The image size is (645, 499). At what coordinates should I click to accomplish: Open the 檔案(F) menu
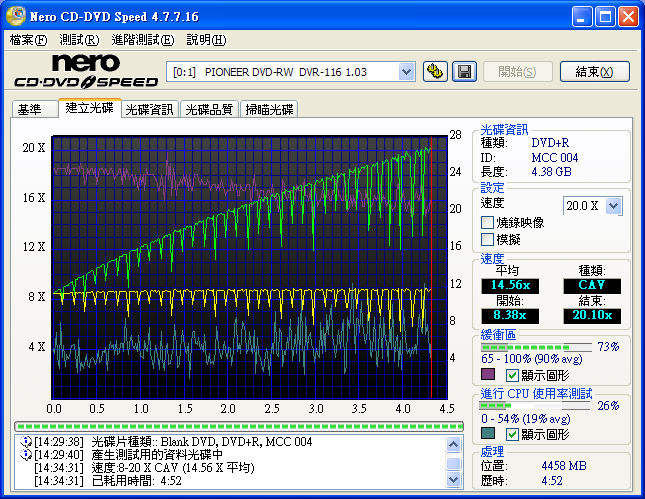click(x=28, y=40)
